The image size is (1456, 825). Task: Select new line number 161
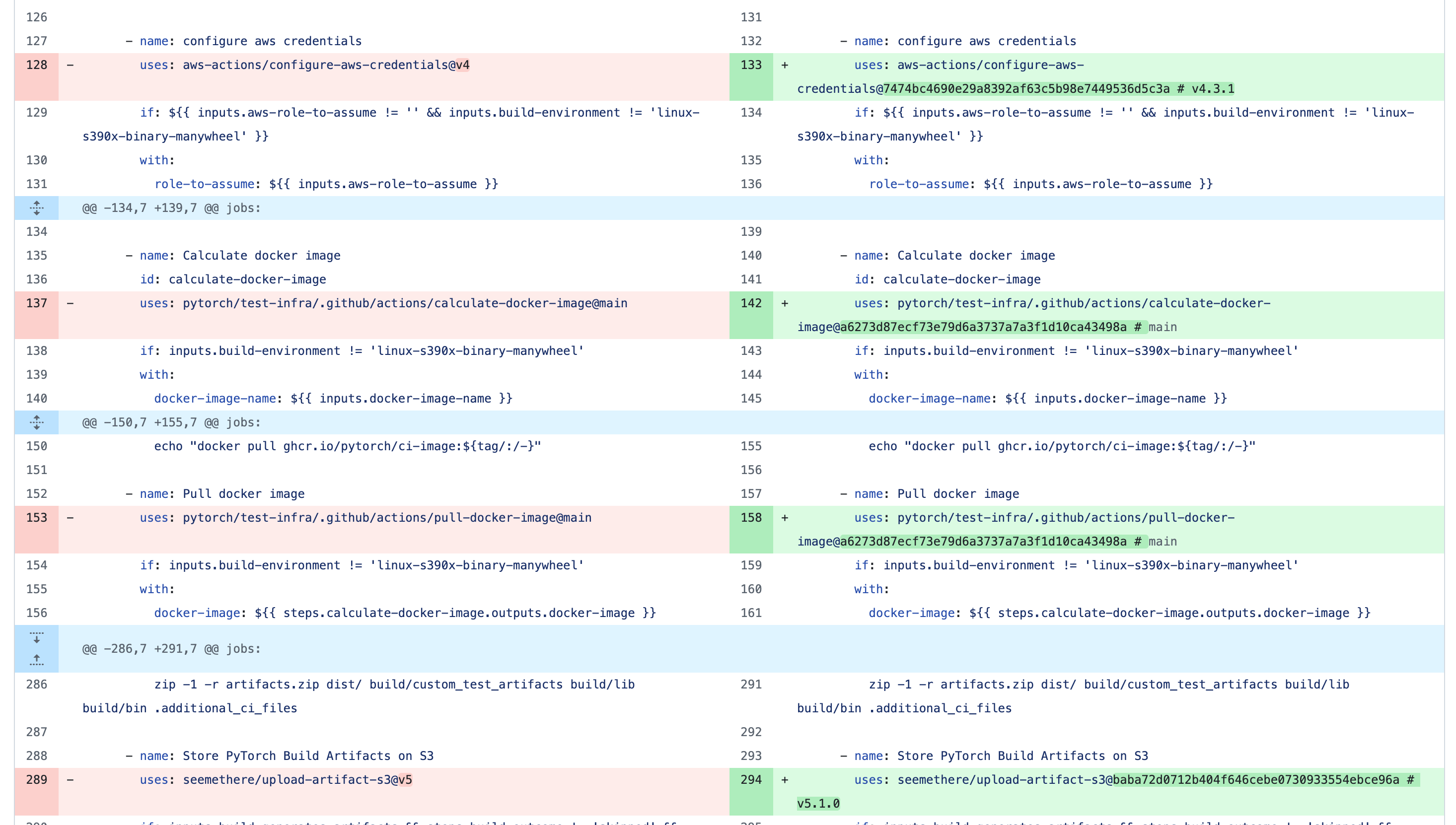pyautogui.click(x=751, y=613)
